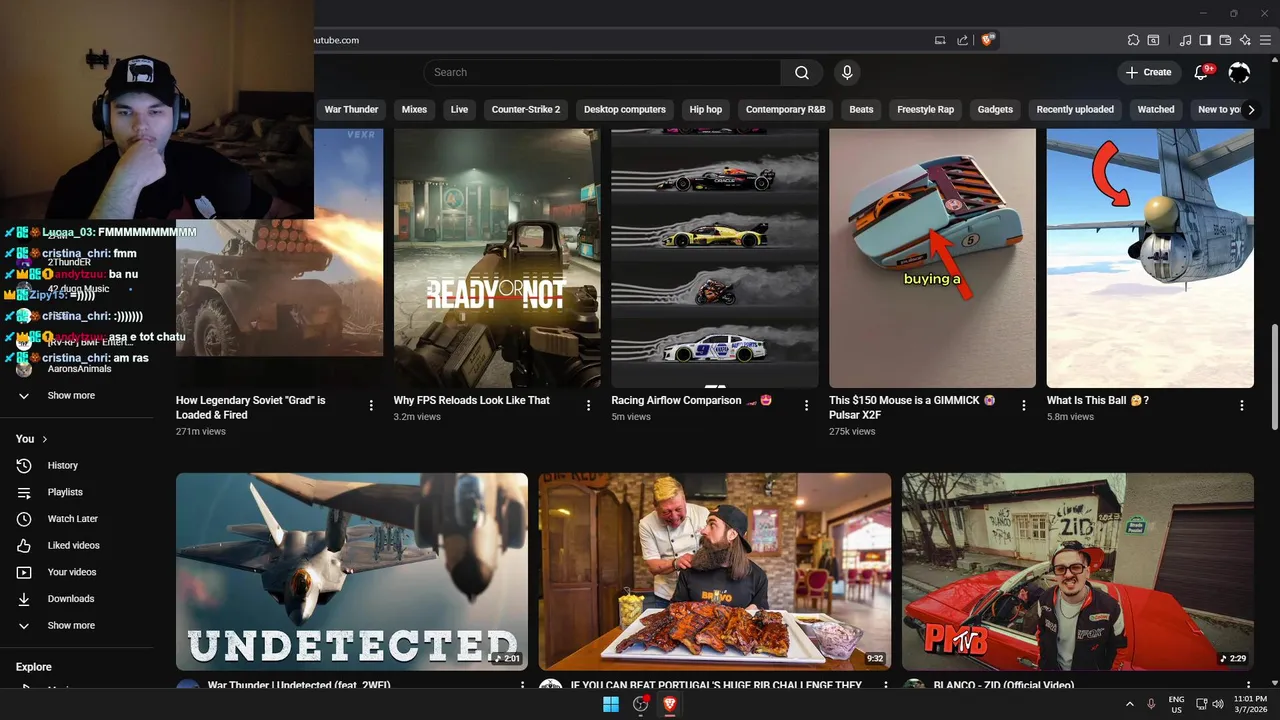The image size is (1280, 720).
Task: Click the Windows Start button
Action: pyautogui.click(x=611, y=704)
